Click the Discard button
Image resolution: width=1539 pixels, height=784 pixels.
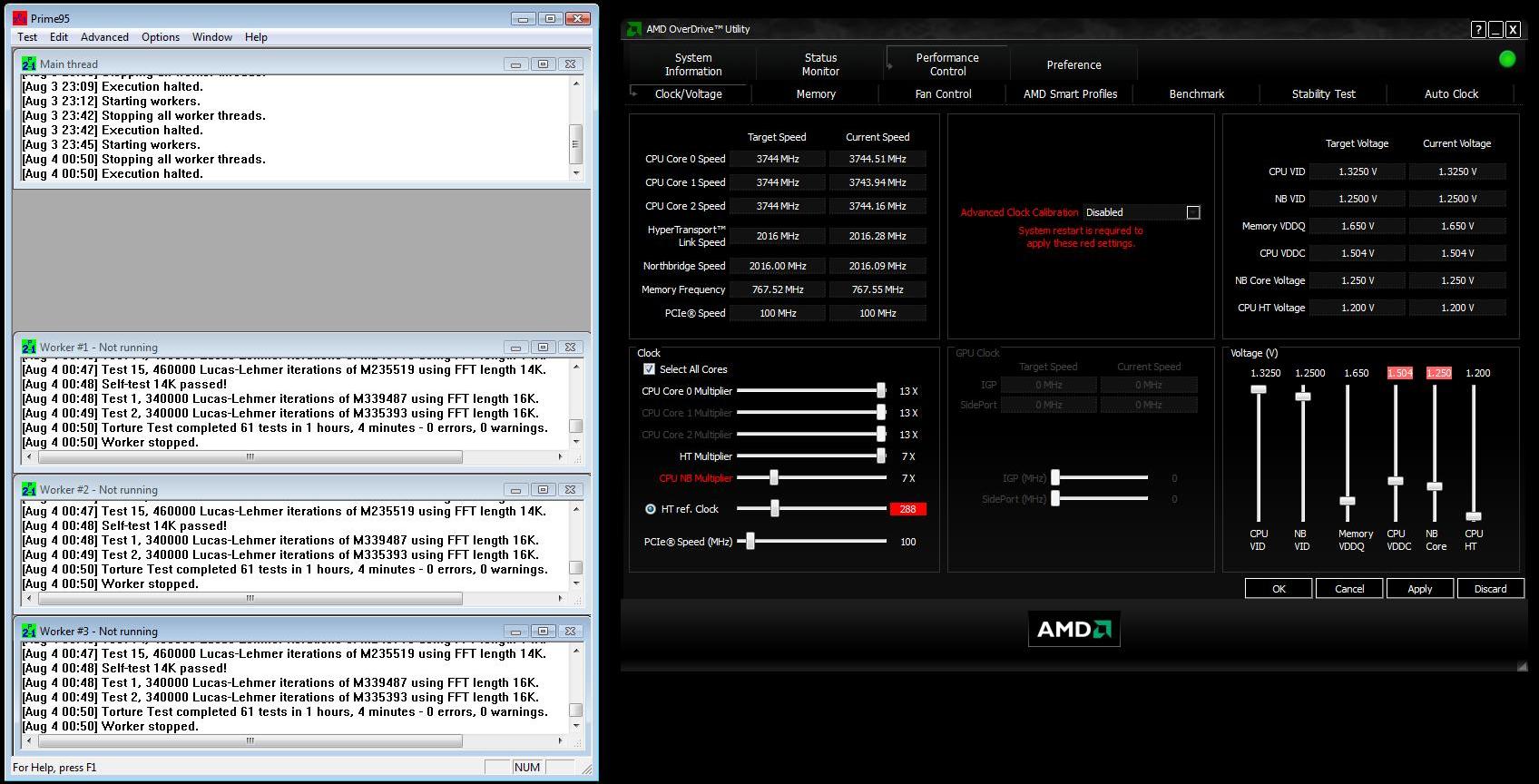tap(1490, 589)
